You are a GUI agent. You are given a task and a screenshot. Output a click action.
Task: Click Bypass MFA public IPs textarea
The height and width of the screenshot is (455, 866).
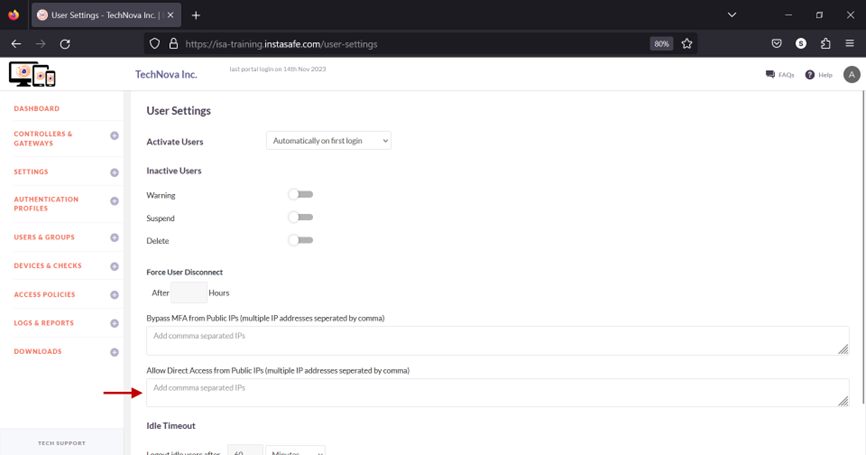tap(498, 341)
